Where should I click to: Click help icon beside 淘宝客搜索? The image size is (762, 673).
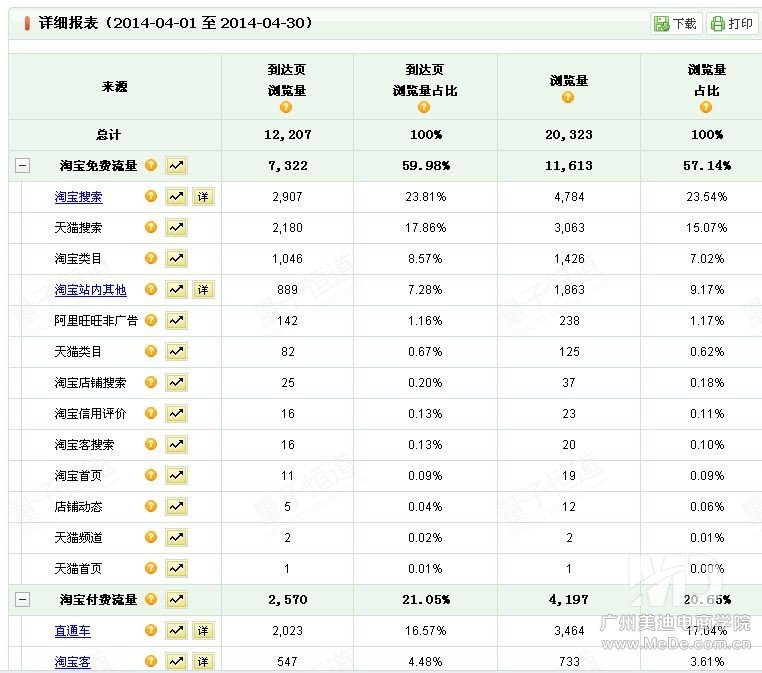(x=151, y=444)
